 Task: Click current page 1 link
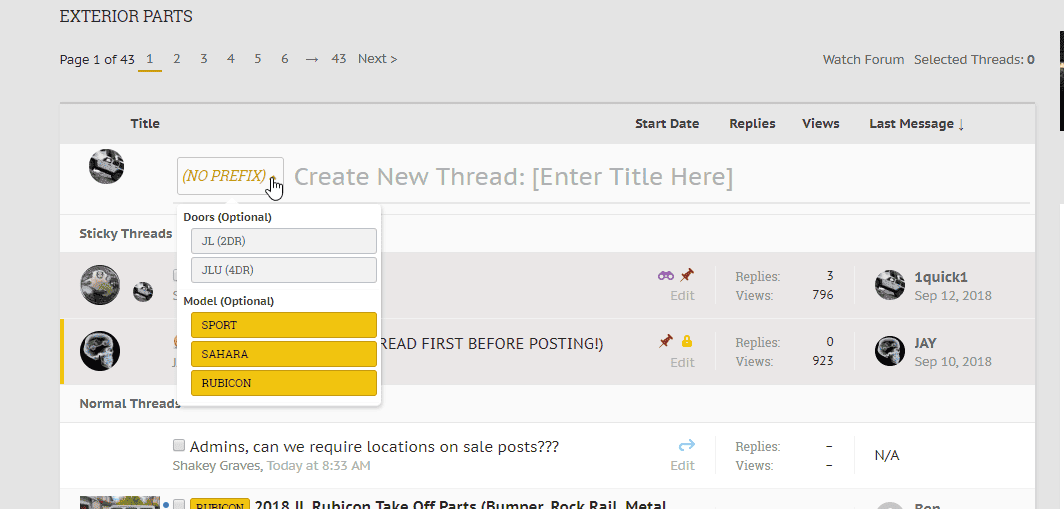point(149,59)
